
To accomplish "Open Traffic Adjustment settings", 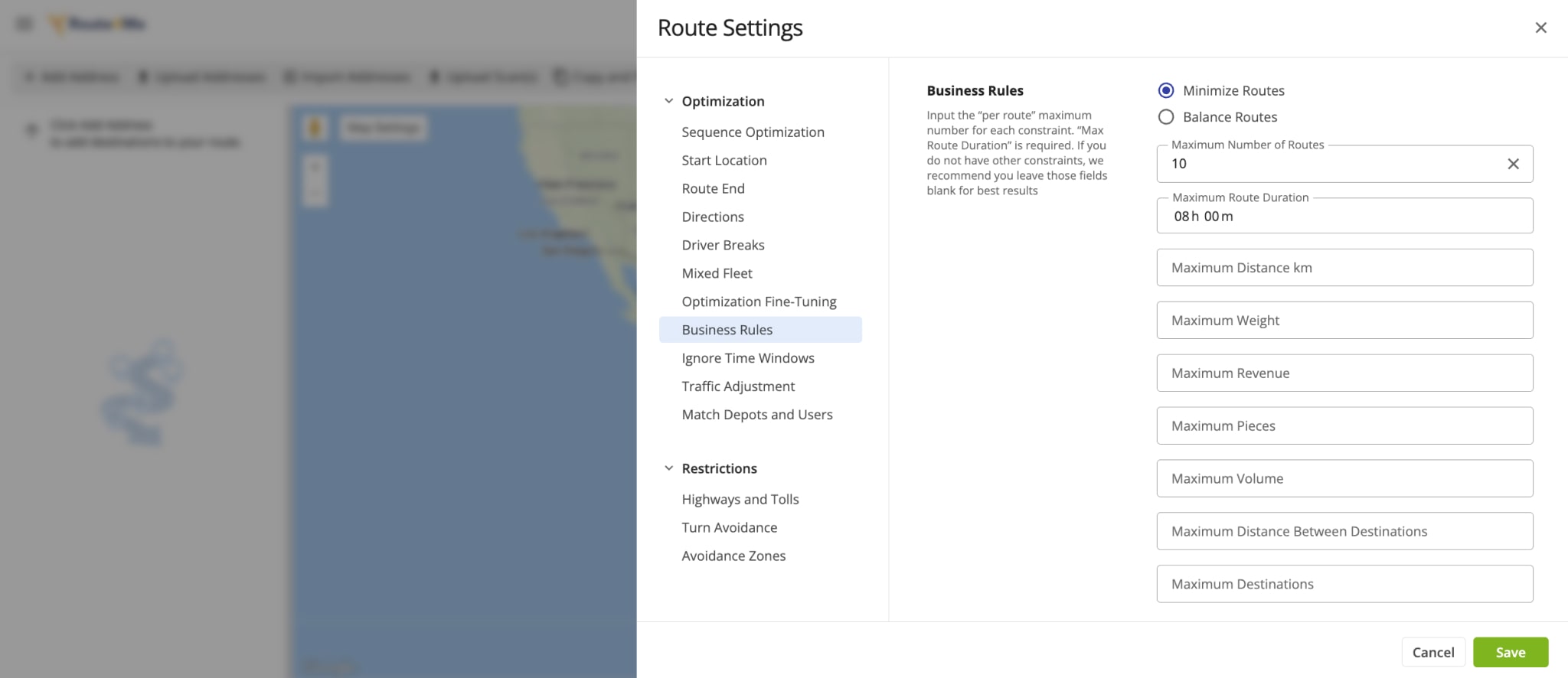I will click(x=738, y=386).
